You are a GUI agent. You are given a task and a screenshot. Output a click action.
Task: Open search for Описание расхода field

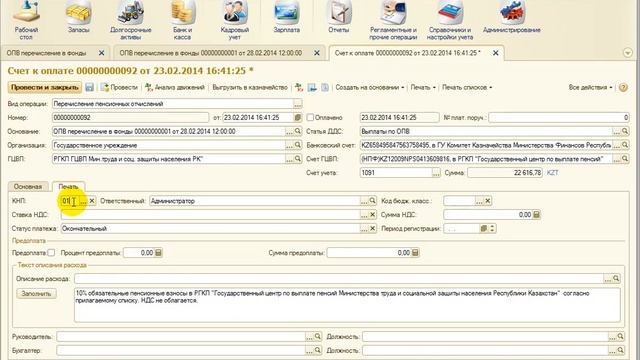coord(616,279)
